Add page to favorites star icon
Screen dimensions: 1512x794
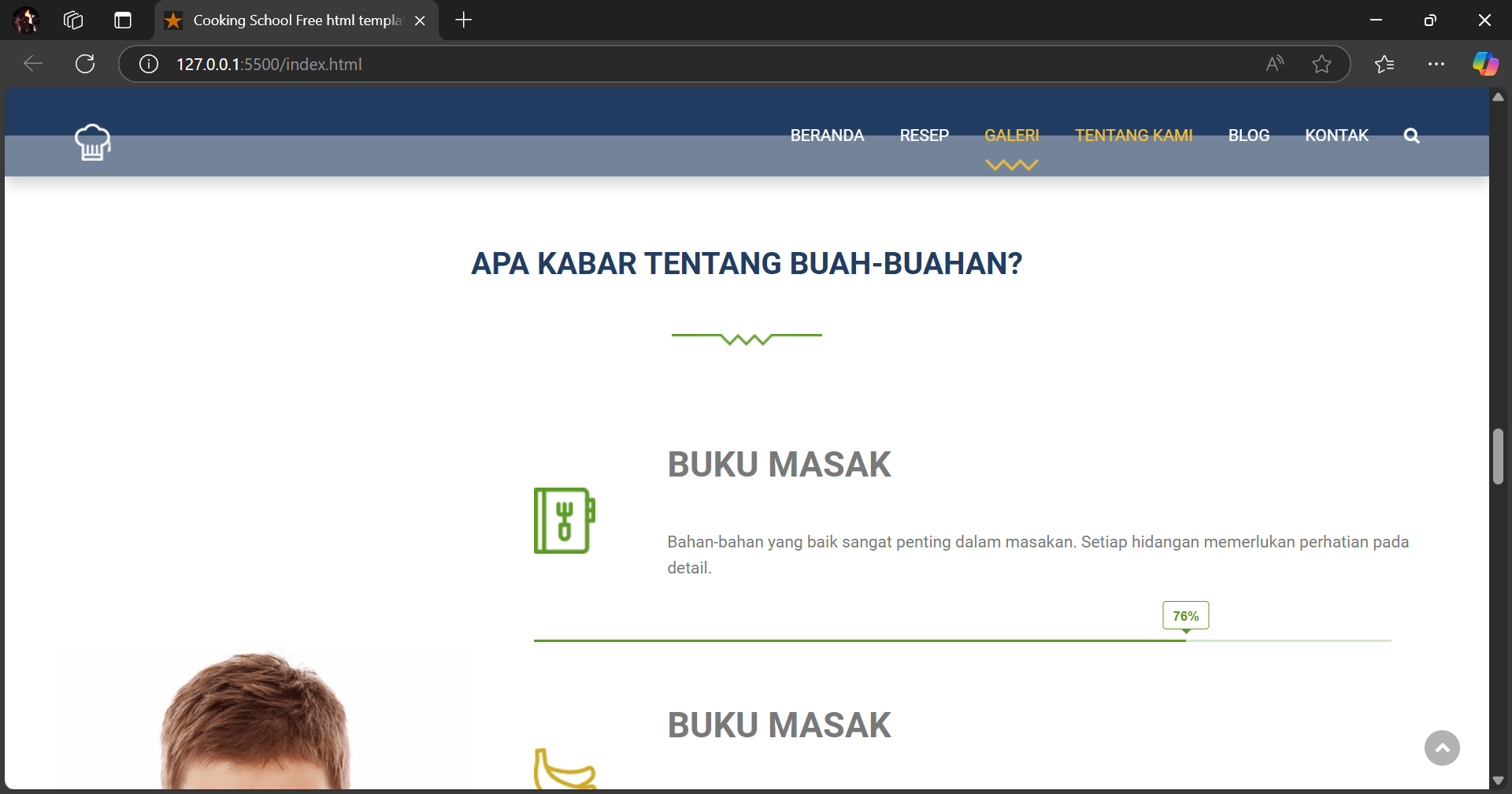1321,64
